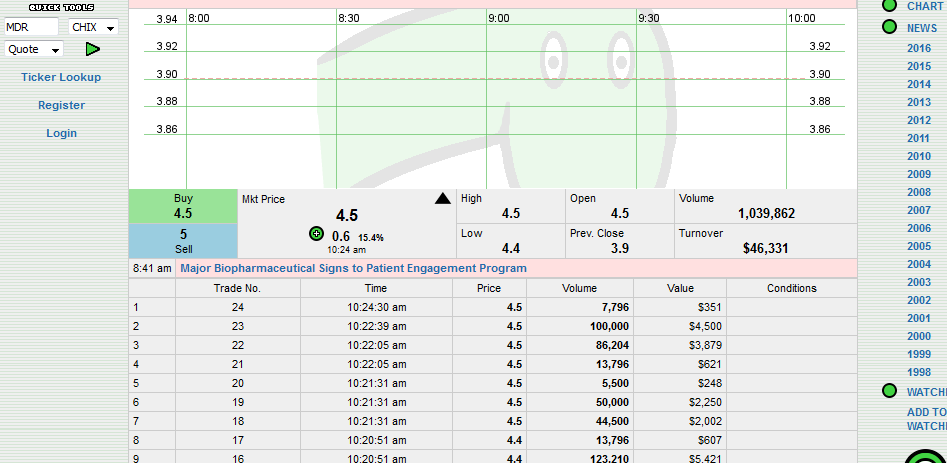
Task: Open the Register link
Action: point(62,105)
